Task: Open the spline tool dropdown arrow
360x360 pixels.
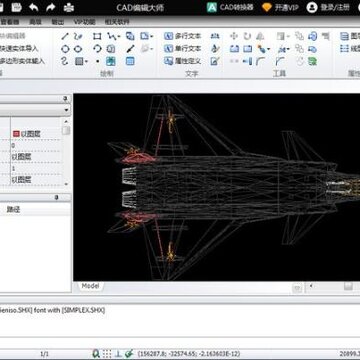Action: (118, 37)
